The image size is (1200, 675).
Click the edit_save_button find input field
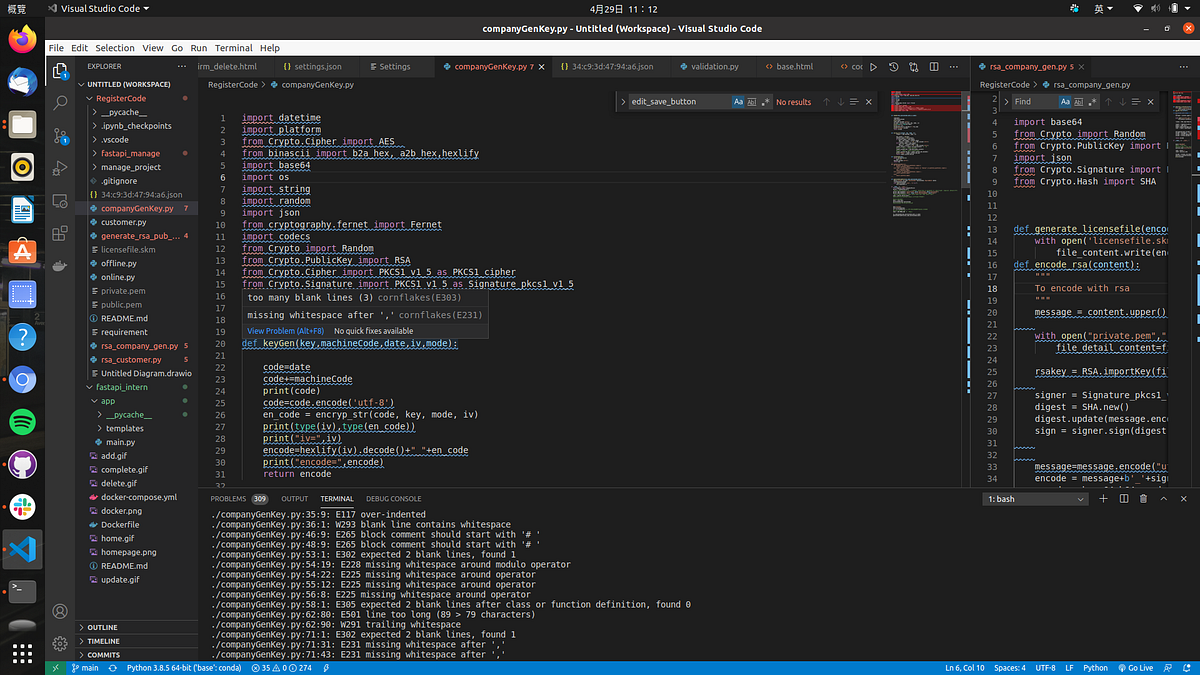(x=679, y=102)
